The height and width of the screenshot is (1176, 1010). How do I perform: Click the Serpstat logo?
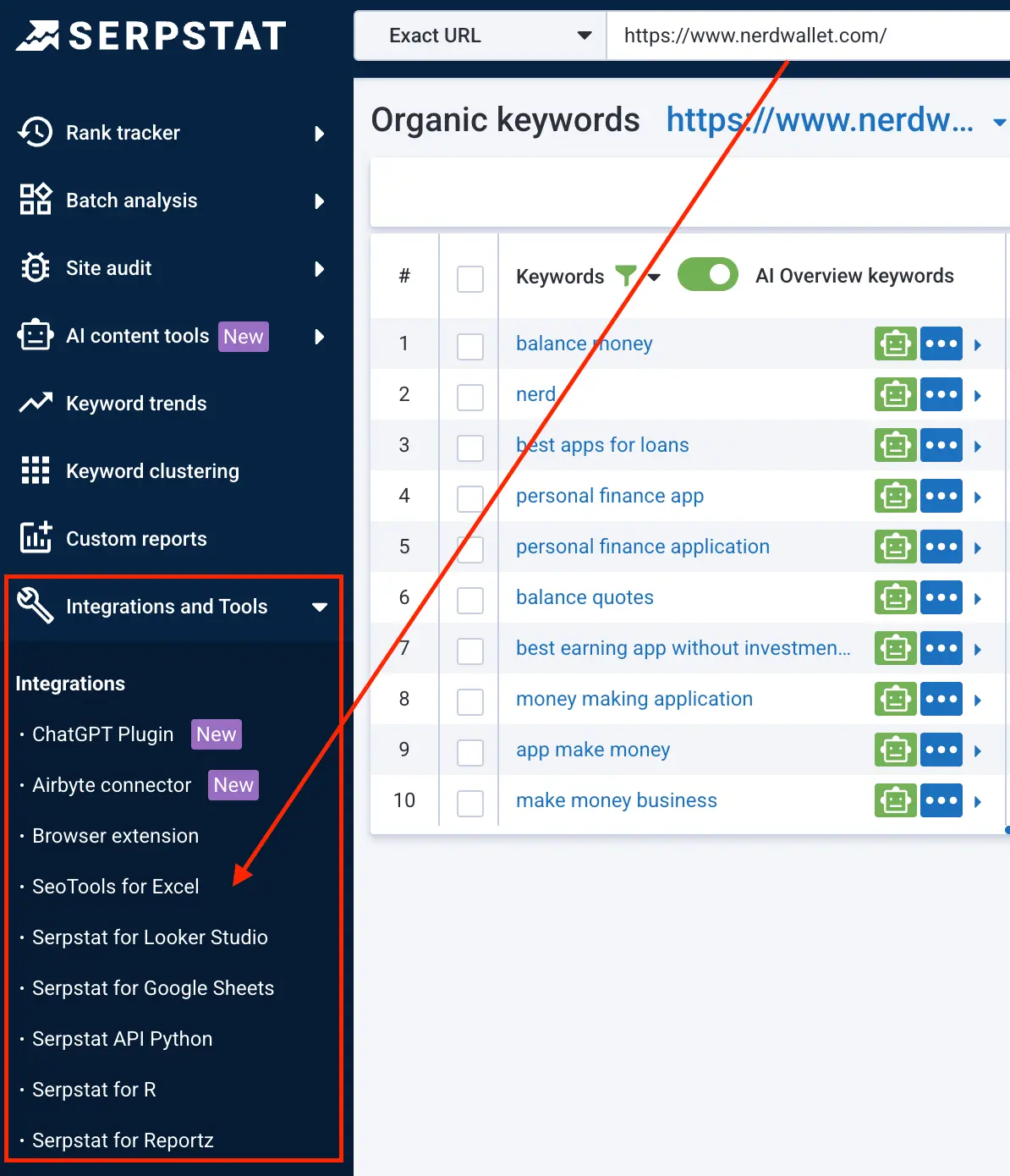tap(151, 36)
